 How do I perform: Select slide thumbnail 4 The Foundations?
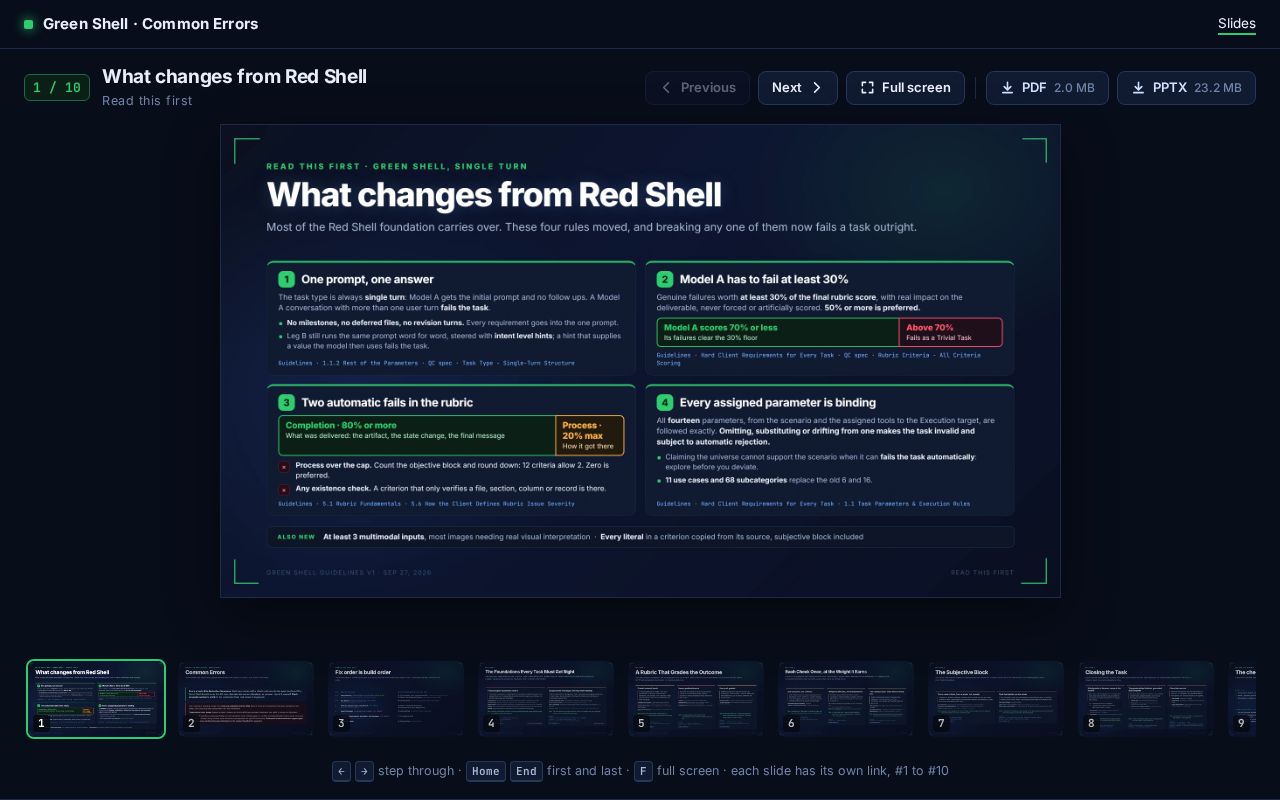pyautogui.click(x=546, y=699)
